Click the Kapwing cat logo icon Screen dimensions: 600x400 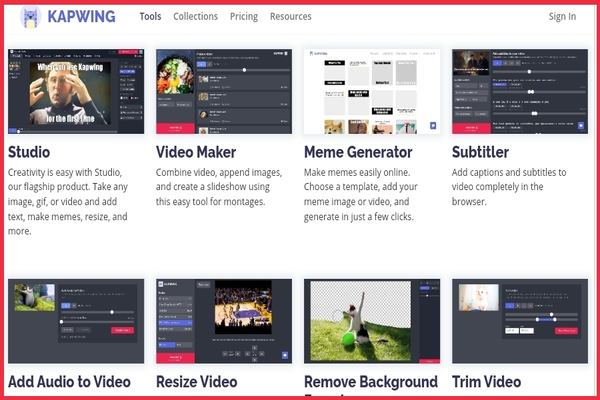[x=30, y=17]
